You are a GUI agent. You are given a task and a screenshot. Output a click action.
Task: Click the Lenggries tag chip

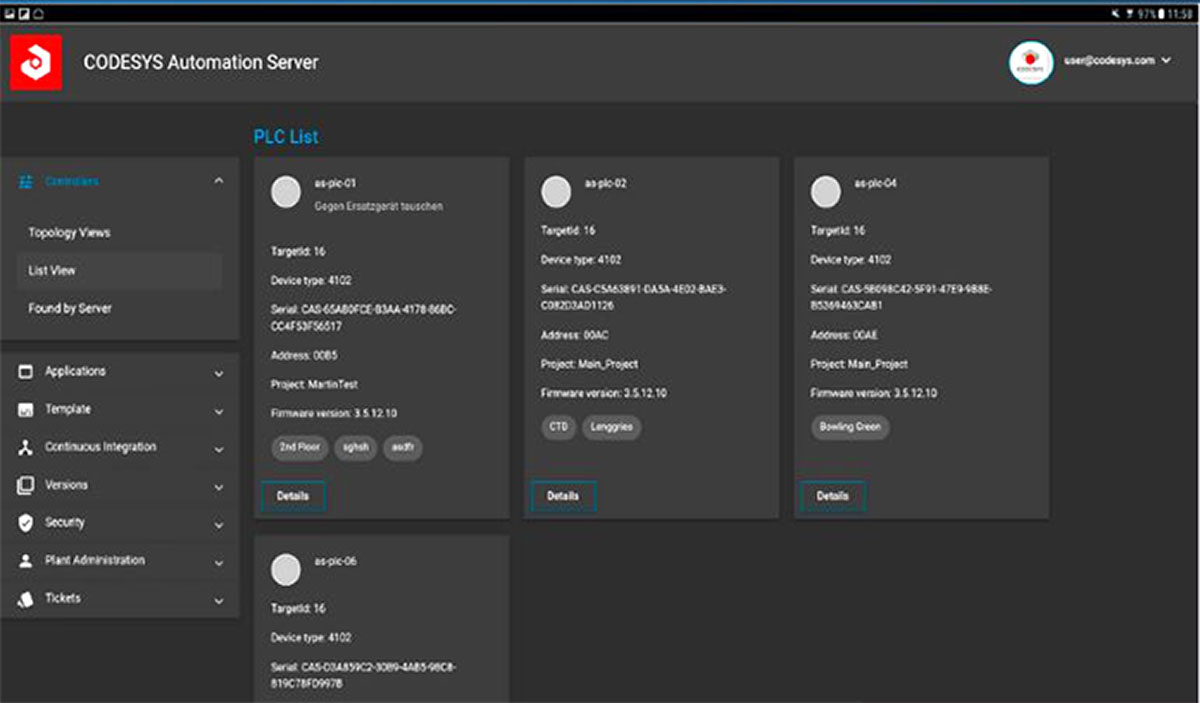(612, 427)
